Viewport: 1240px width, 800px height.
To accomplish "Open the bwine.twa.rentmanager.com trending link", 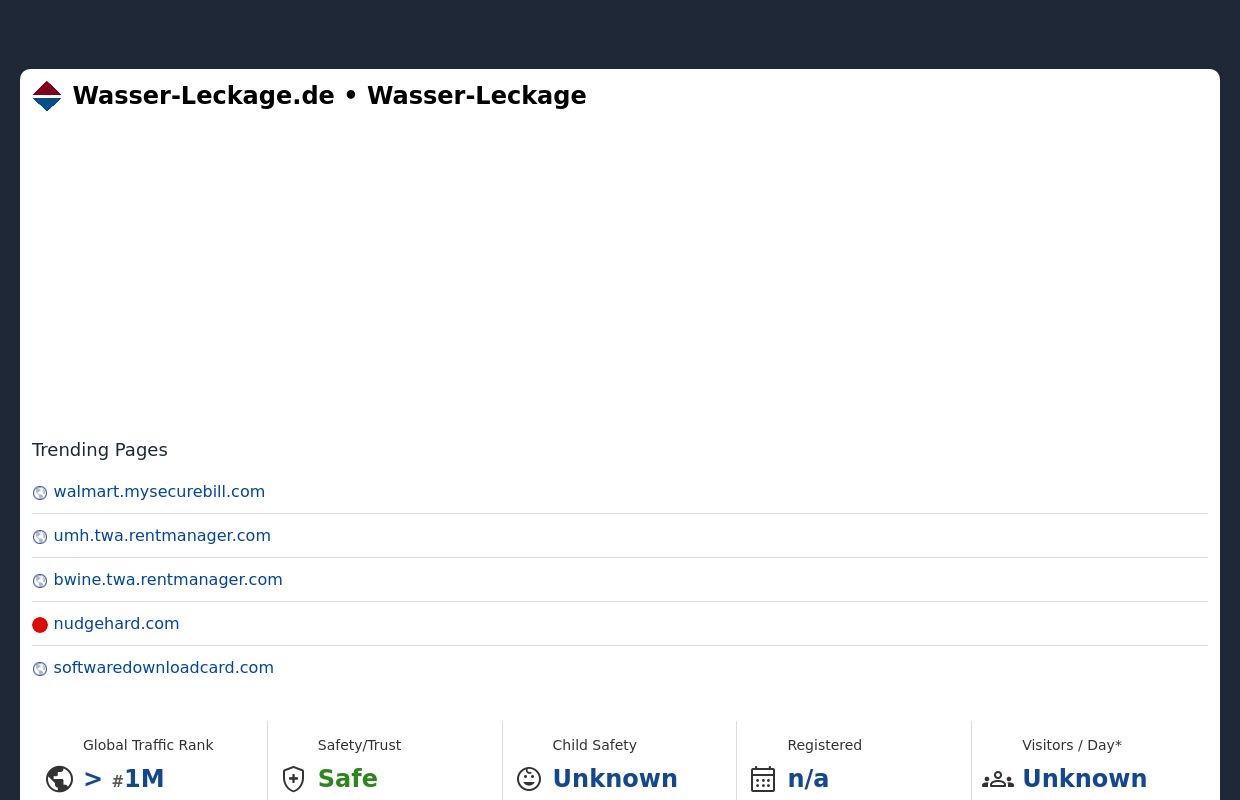I will tap(167, 579).
